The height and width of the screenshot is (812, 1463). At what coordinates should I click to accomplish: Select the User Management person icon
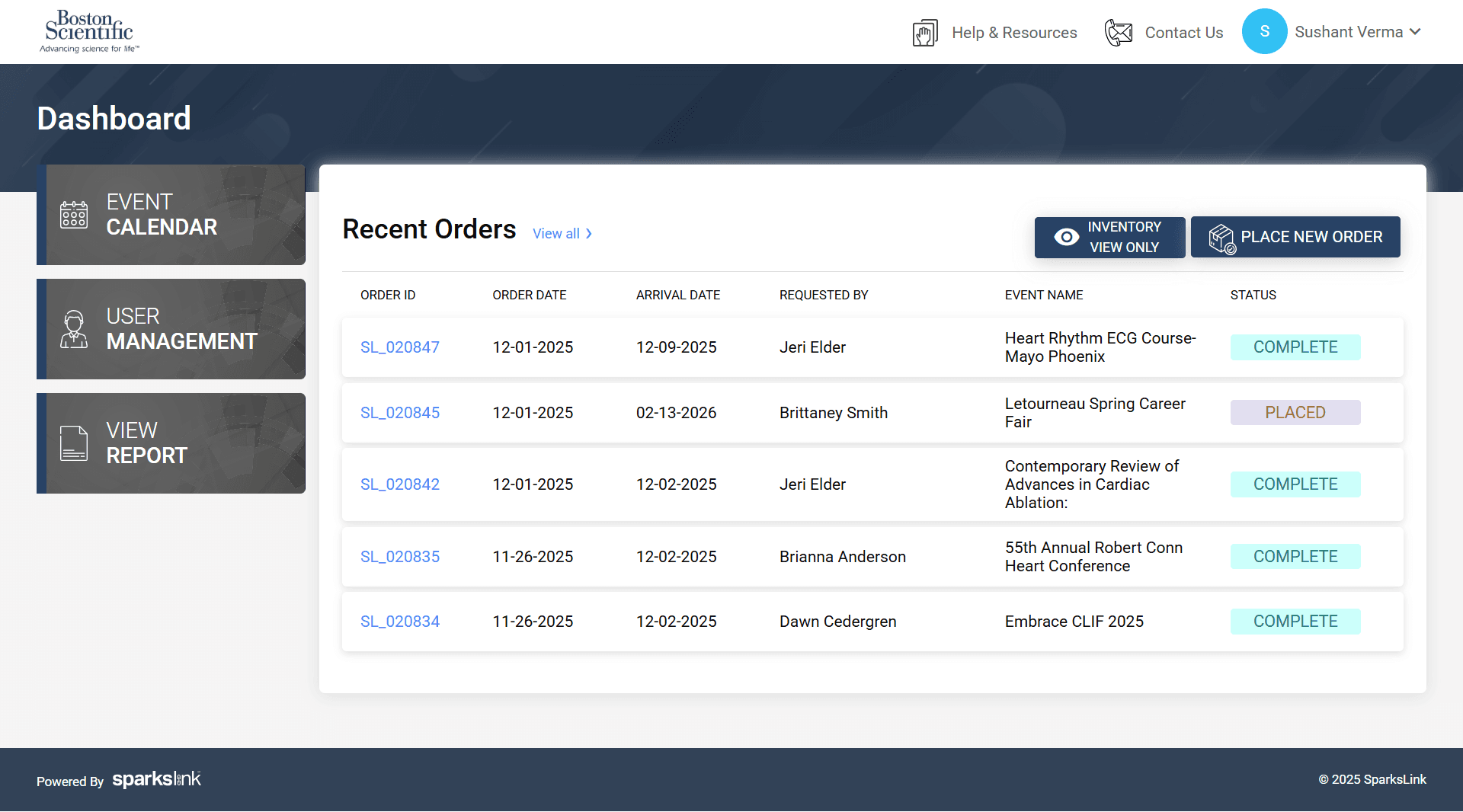coord(74,329)
